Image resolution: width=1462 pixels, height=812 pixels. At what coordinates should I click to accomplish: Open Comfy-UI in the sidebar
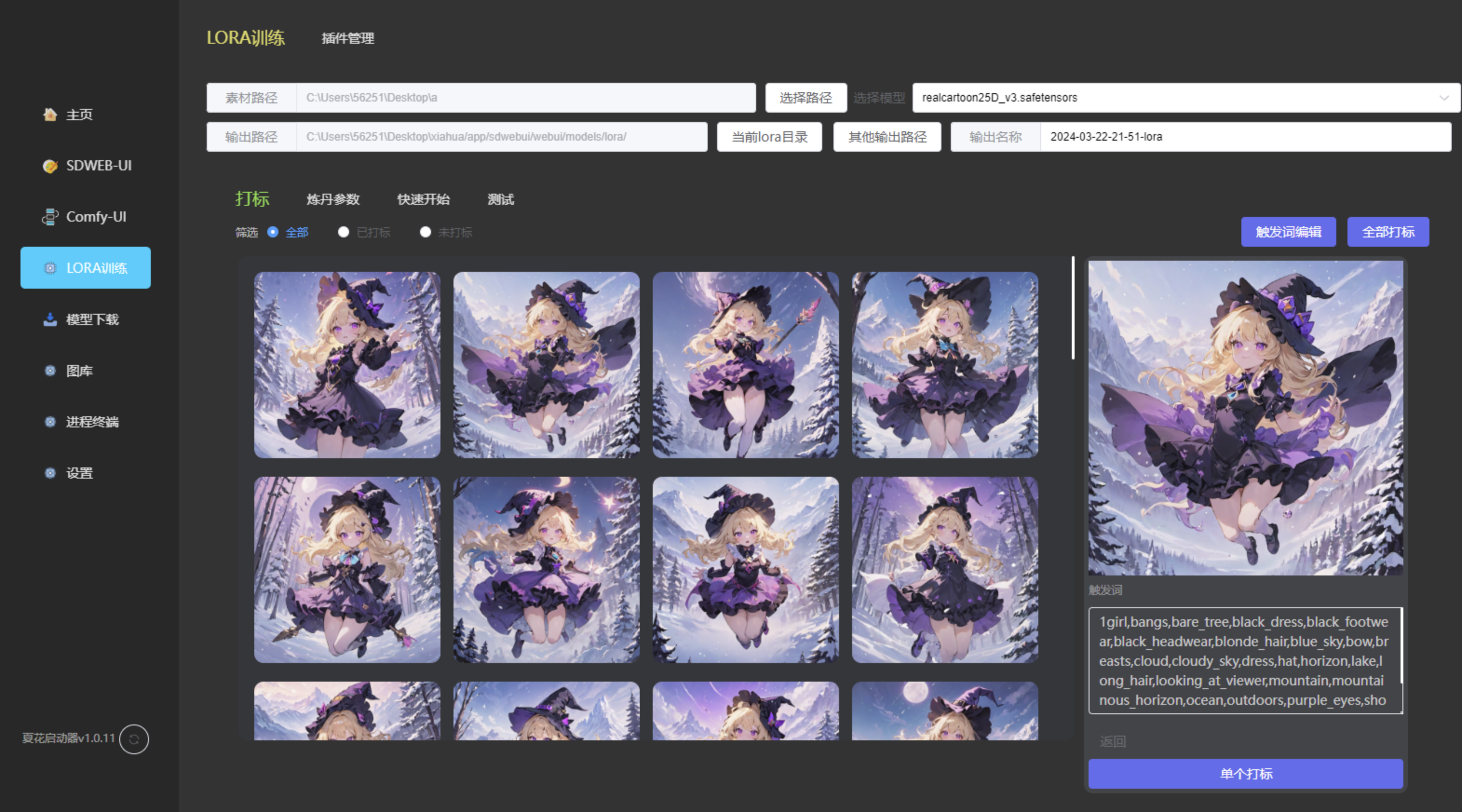(x=86, y=217)
